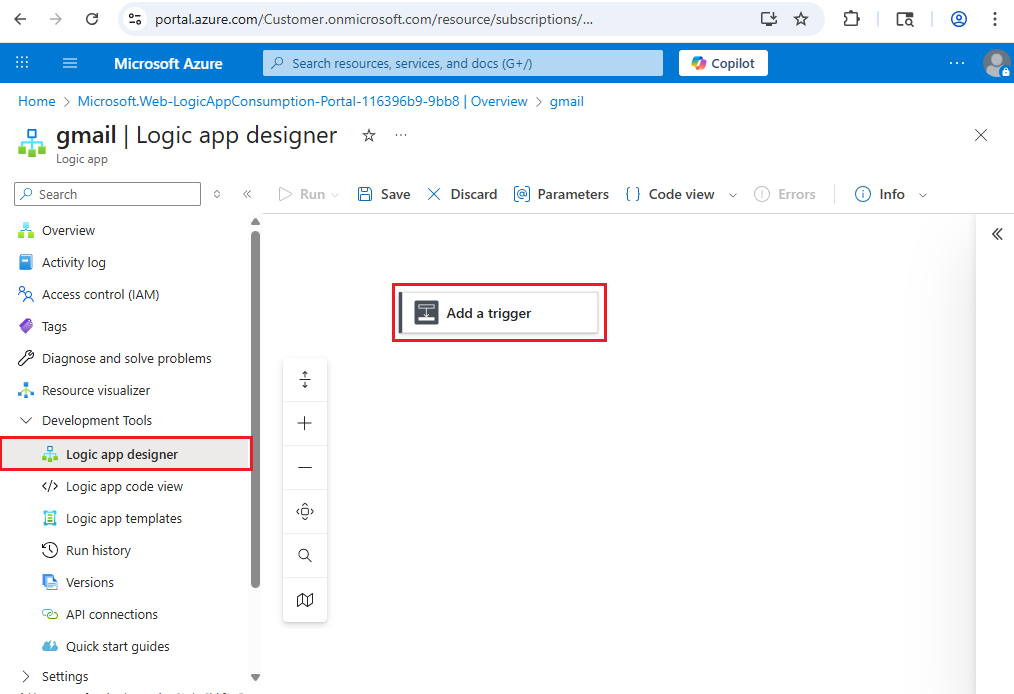Zoom out of the designer canvas

[x=305, y=466]
